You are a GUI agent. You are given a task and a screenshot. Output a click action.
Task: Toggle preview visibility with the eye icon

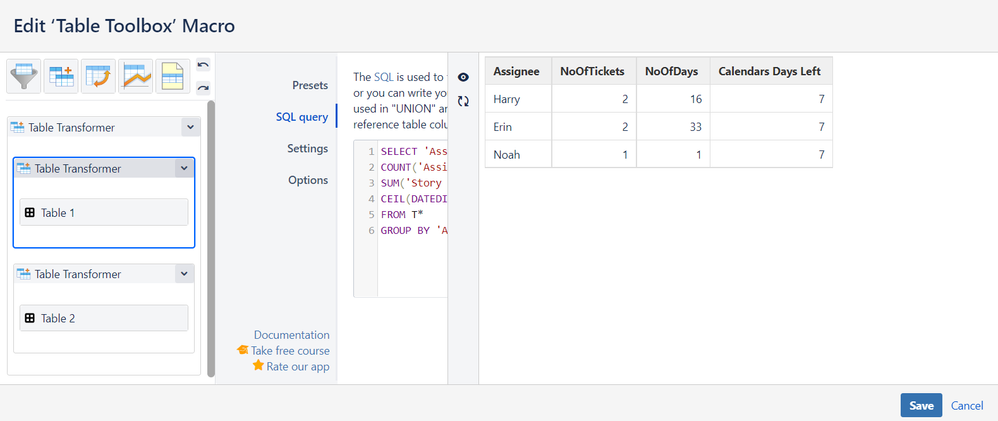click(463, 77)
